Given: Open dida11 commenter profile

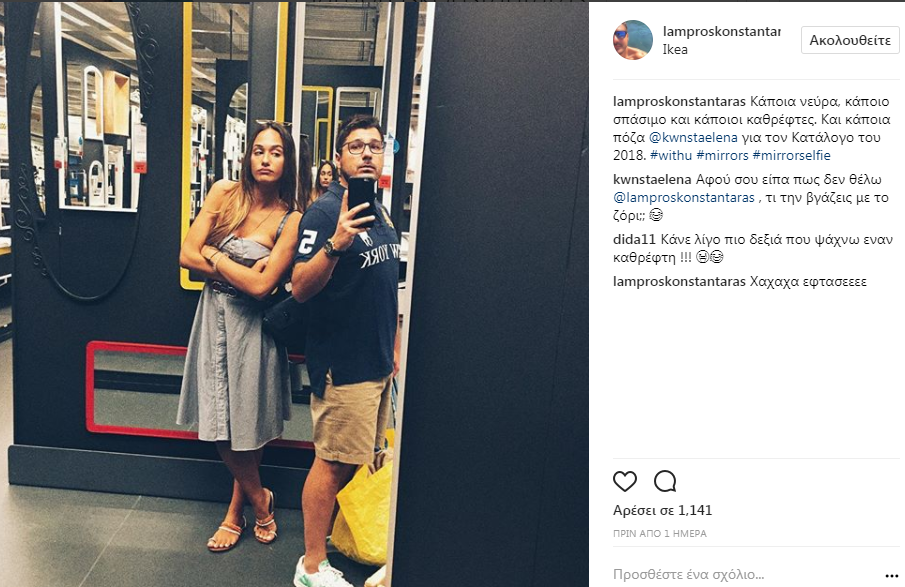Looking at the screenshot, I should 634,240.
